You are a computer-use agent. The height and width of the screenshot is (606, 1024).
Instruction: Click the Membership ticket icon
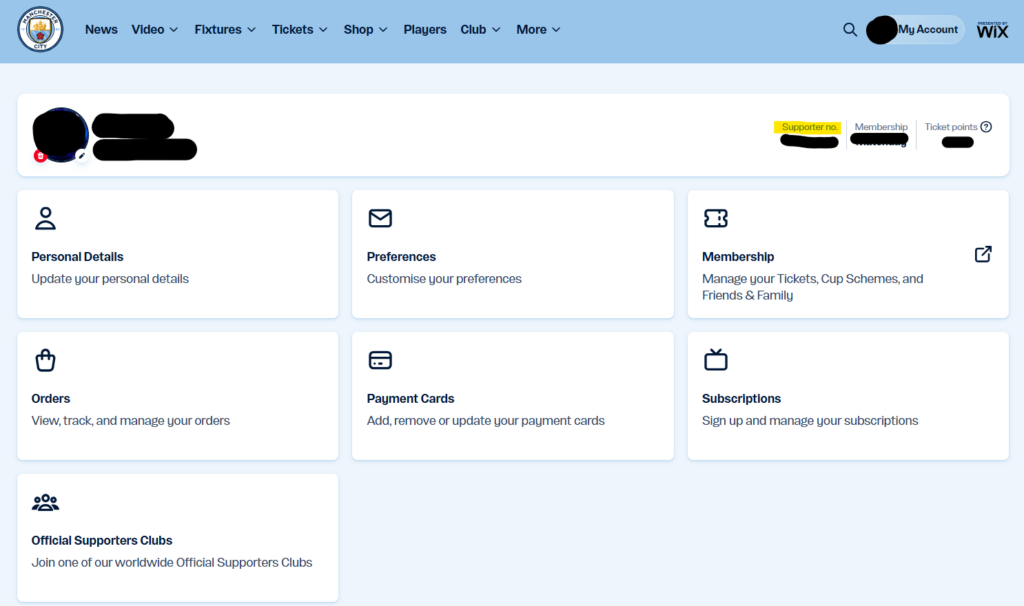pyautogui.click(x=715, y=218)
